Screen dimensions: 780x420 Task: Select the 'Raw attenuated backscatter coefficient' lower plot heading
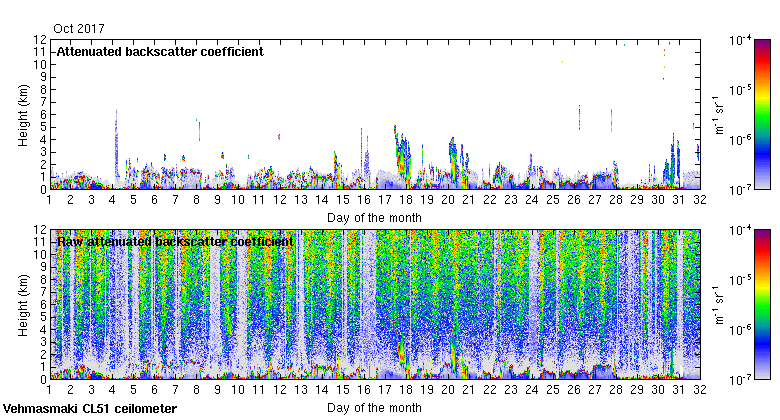(x=175, y=242)
